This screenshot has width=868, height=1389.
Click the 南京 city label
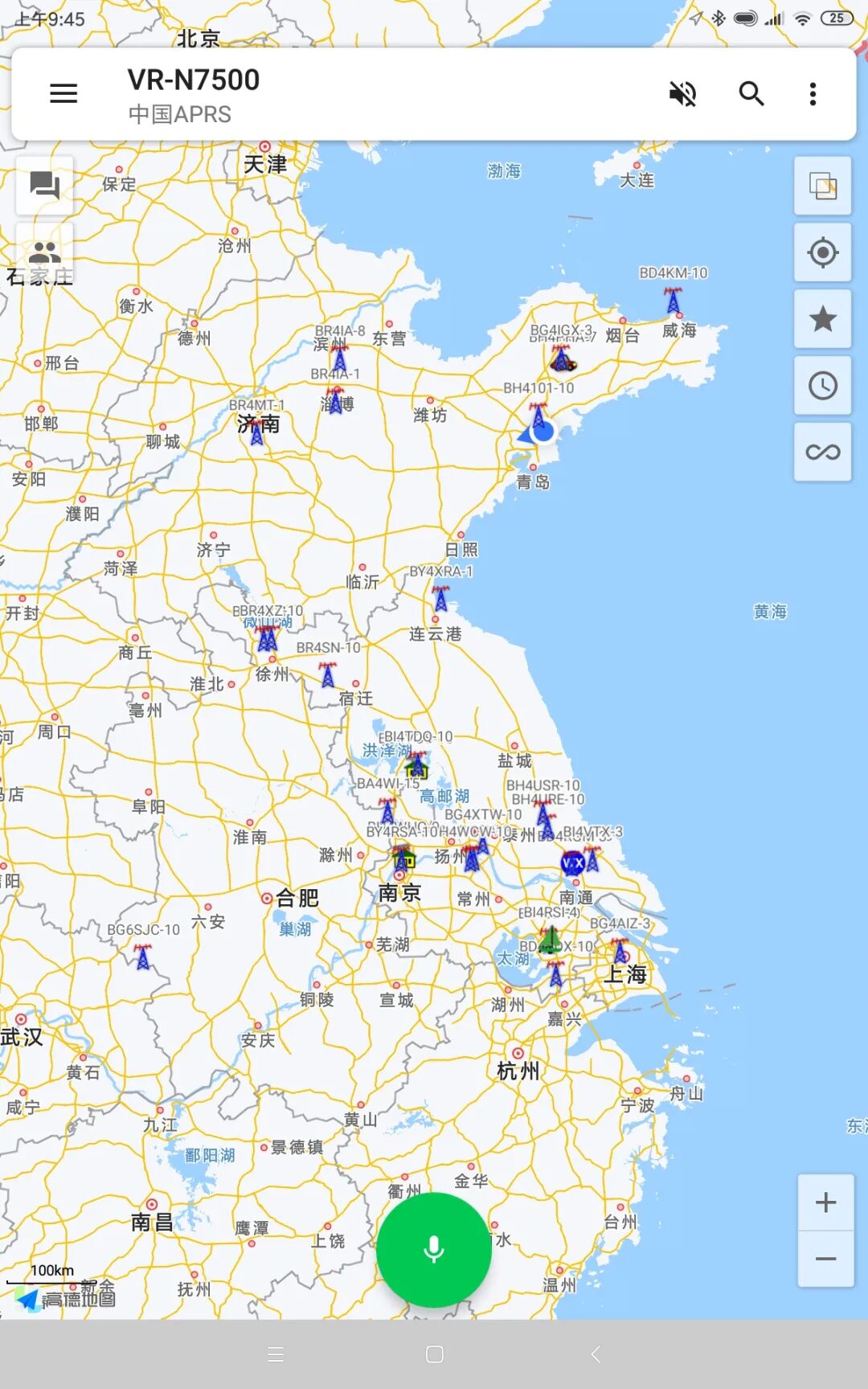click(x=399, y=893)
